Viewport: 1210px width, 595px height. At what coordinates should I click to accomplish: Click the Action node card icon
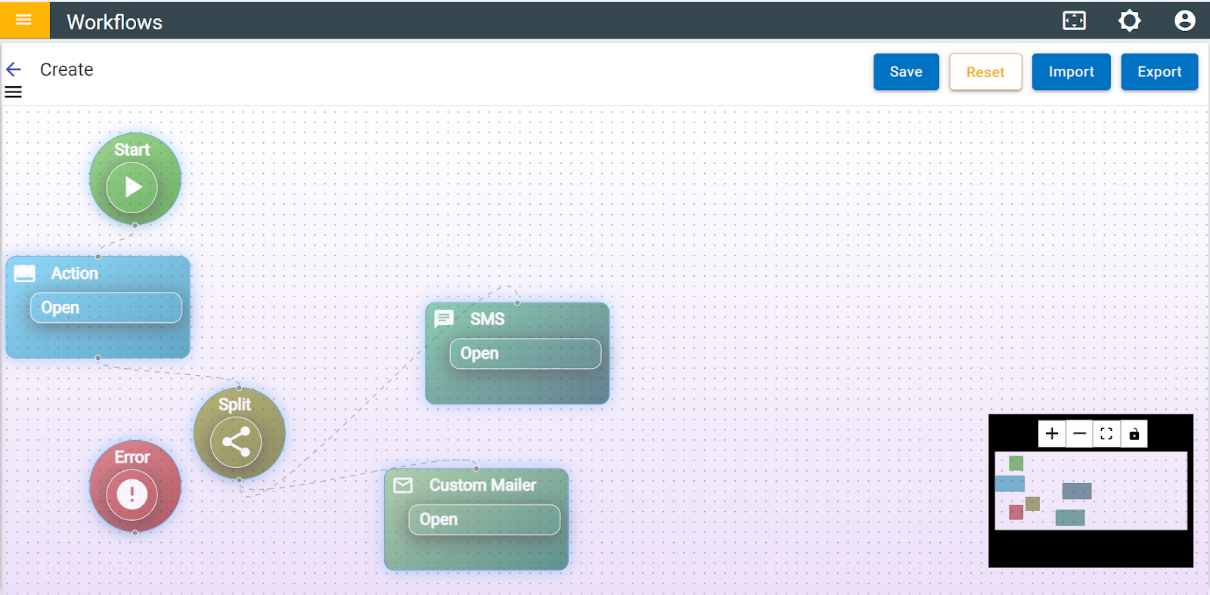point(25,274)
